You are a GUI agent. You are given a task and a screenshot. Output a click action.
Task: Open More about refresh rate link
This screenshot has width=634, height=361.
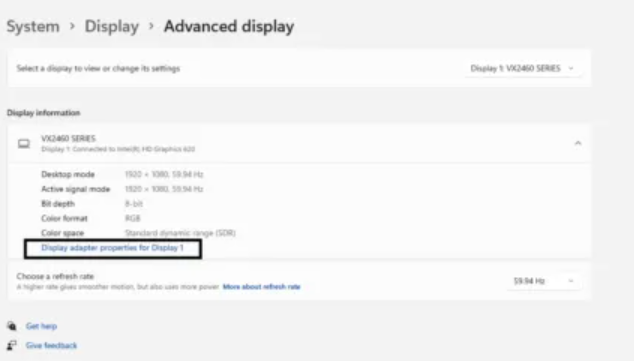pos(262,287)
